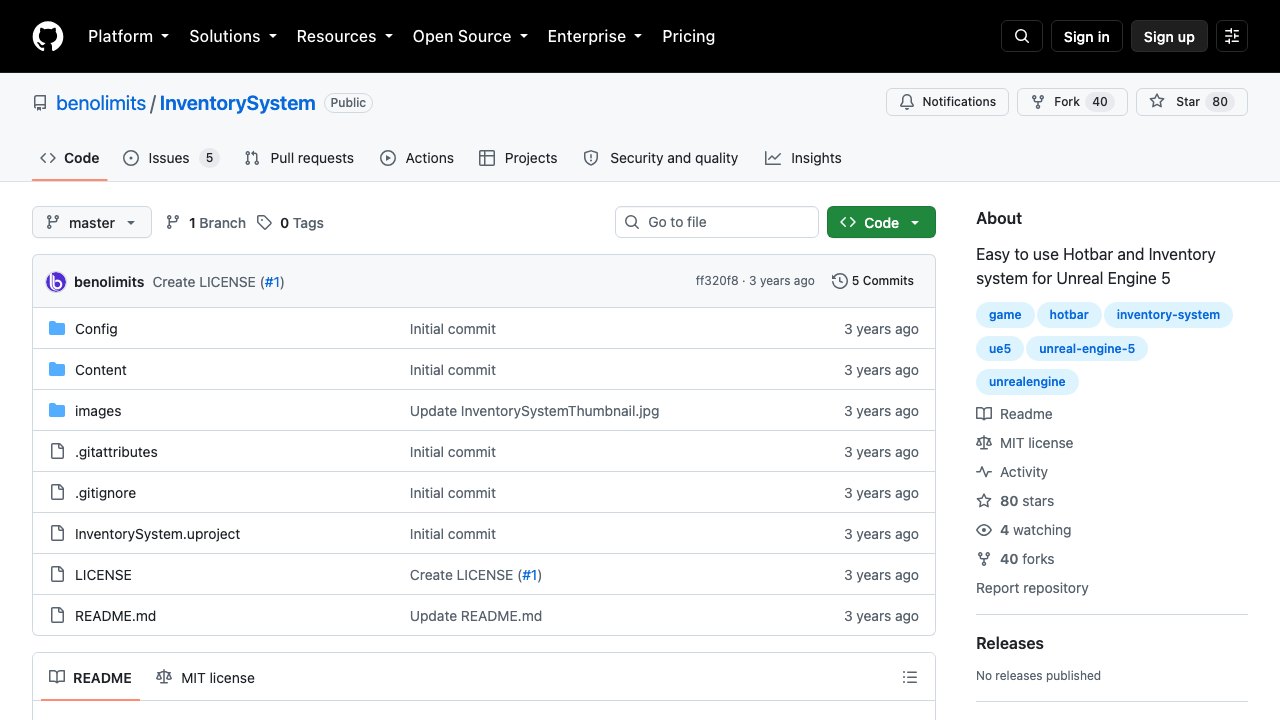Screen dimensions: 1280x720
Task: Switch to the Actions tab
Action: pyautogui.click(x=417, y=158)
